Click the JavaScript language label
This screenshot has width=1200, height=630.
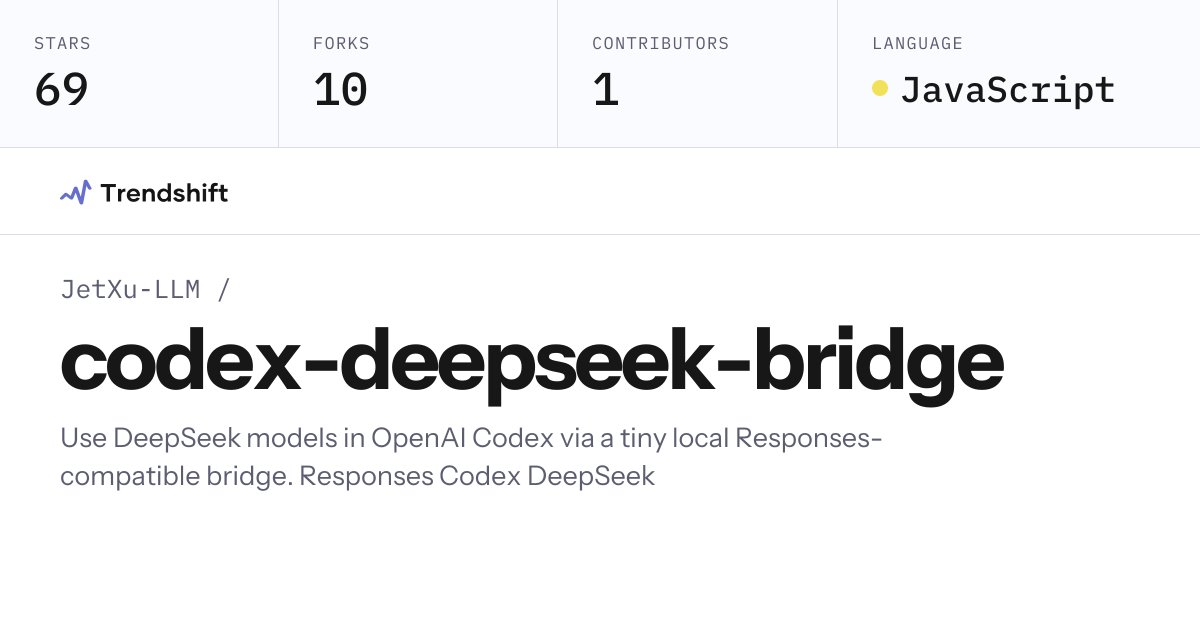[x=1008, y=89]
